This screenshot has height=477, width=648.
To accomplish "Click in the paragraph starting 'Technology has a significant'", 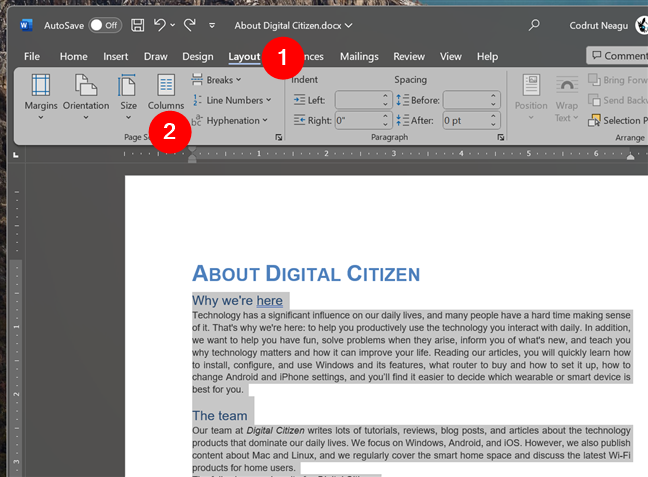I will [x=411, y=352].
